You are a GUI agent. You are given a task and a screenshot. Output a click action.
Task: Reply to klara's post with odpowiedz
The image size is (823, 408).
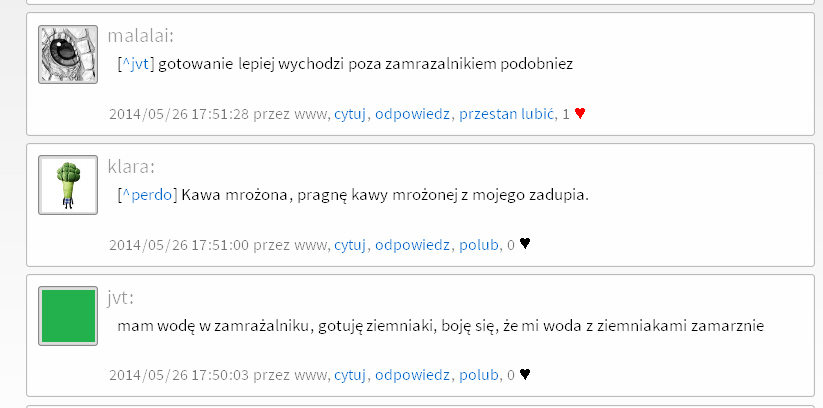coord(412,245)
